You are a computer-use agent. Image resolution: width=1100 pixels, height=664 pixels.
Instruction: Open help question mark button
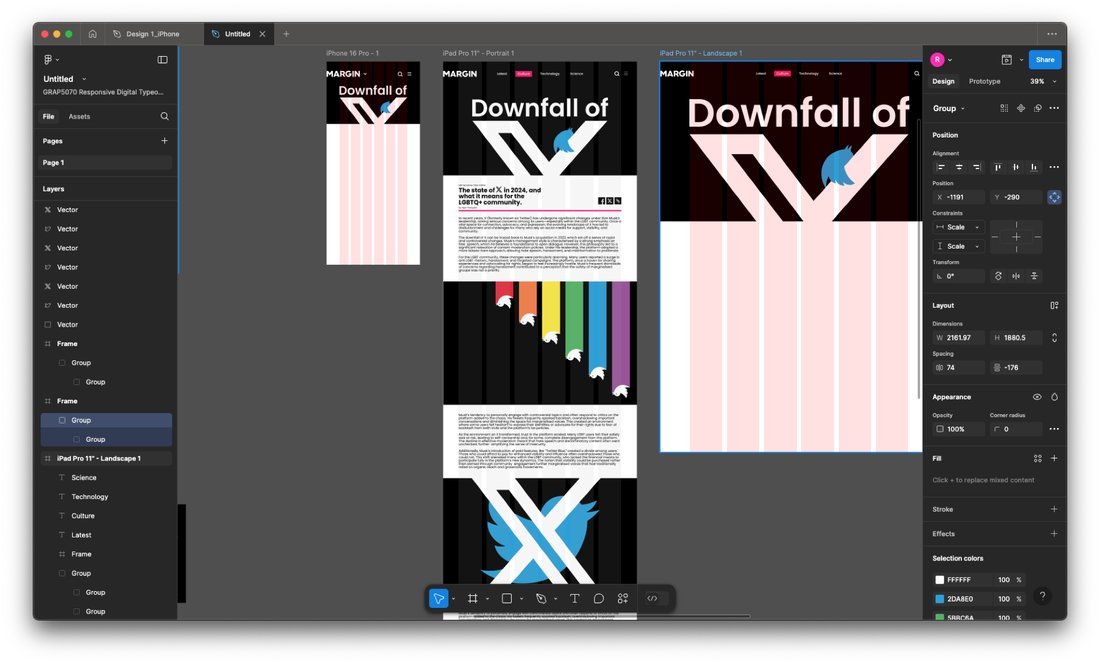click(x=1042, y=596)
